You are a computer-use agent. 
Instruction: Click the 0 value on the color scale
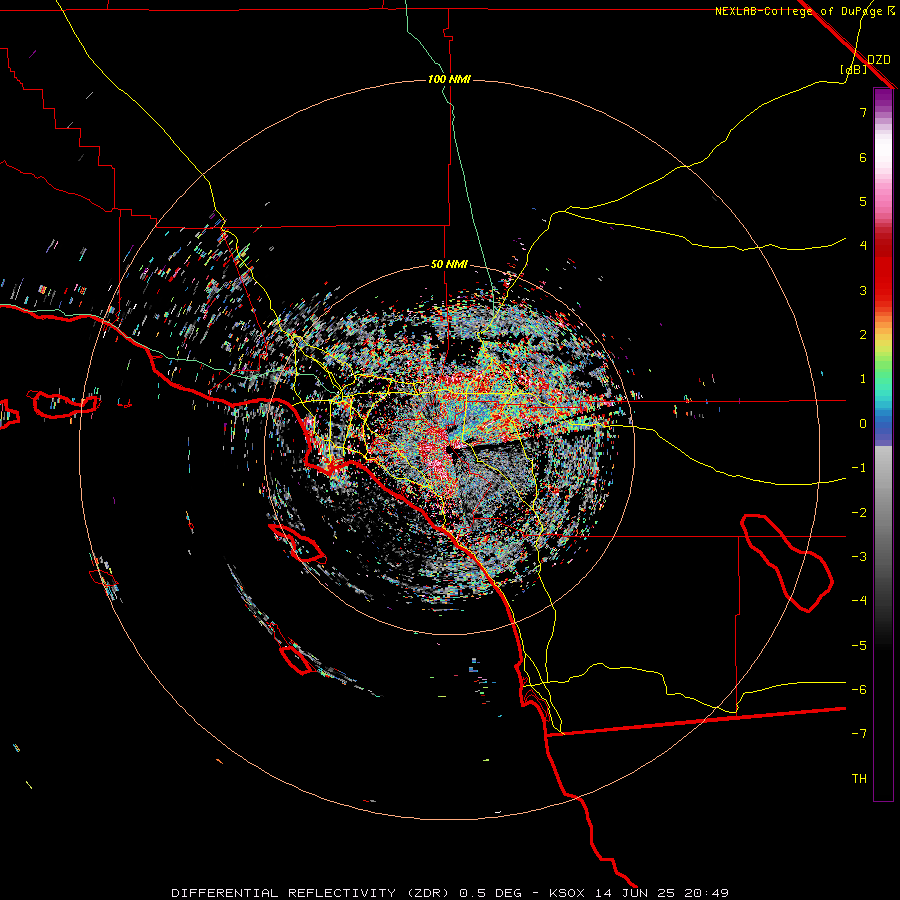click(863, 424)
